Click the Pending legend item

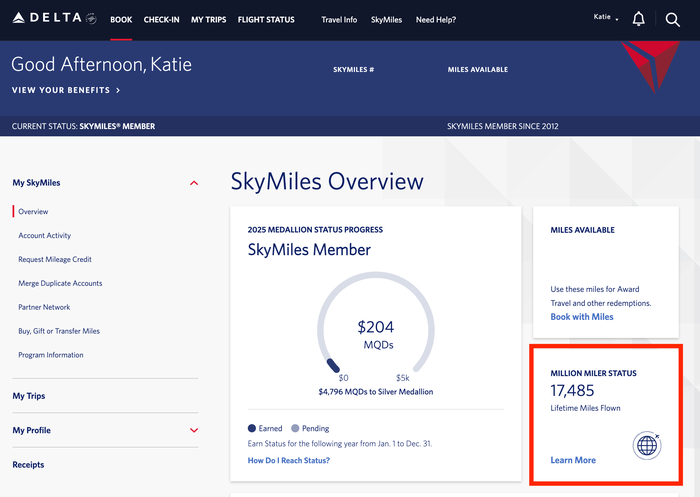coord(310,428)
